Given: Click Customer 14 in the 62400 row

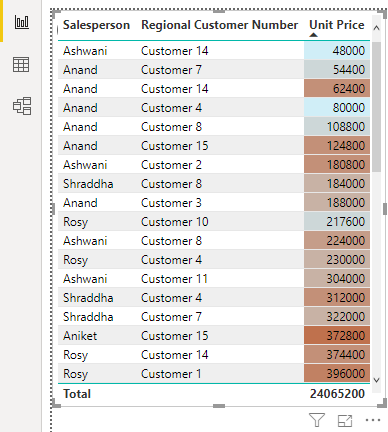Looking at the screenshot, I should tap(175, 89).
